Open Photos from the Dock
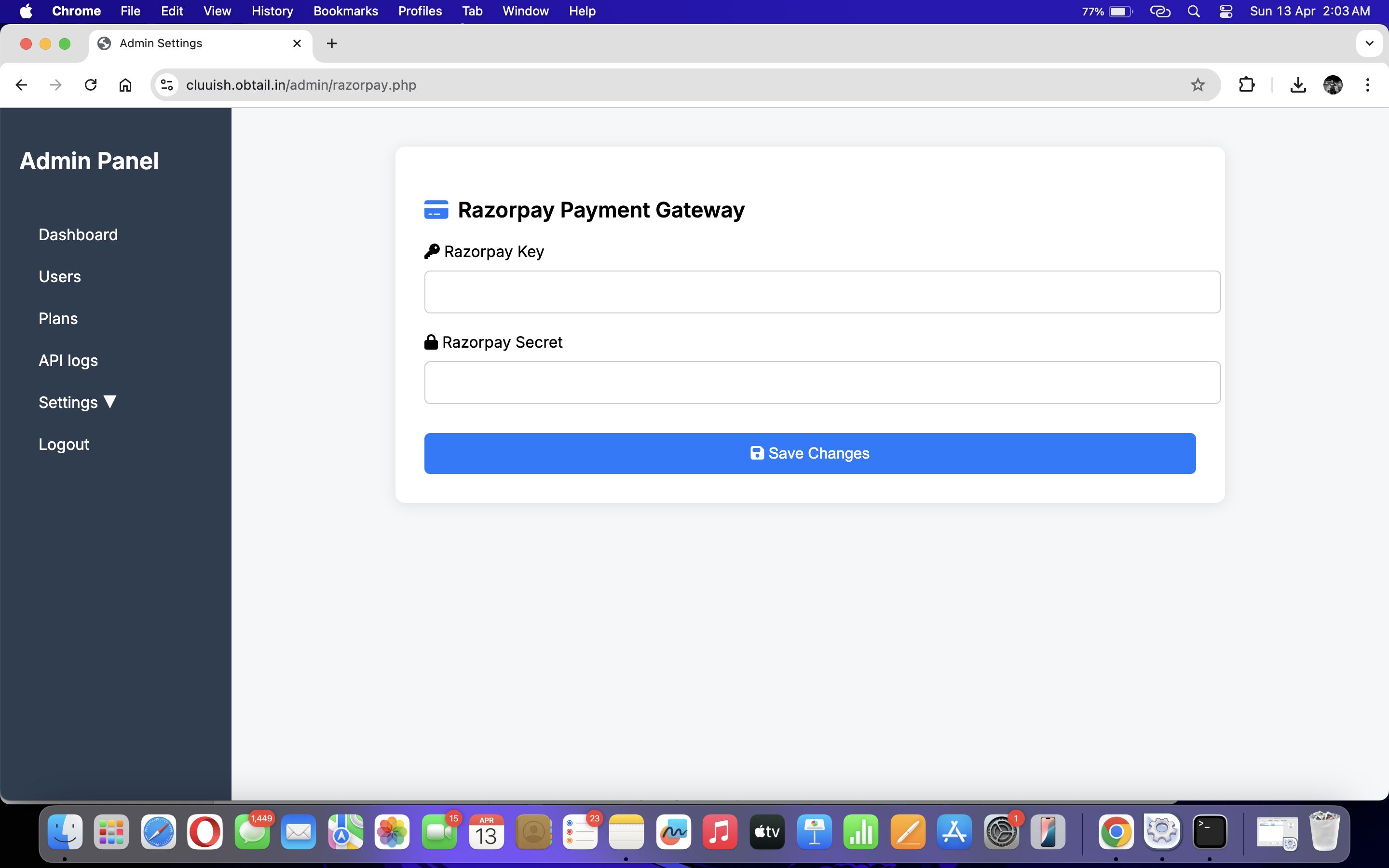The width and height of the screenshot is (1389, 868). (392, 832)
